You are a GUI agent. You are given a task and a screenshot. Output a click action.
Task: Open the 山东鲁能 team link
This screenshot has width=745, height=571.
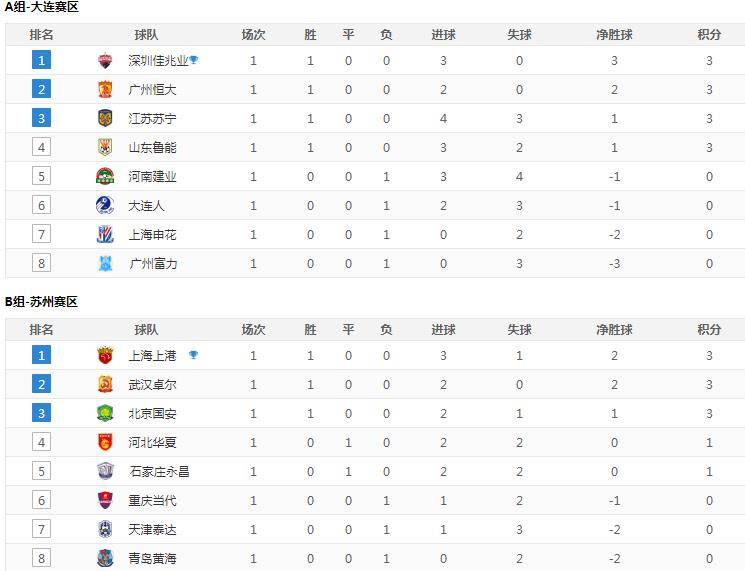point(153,148)
